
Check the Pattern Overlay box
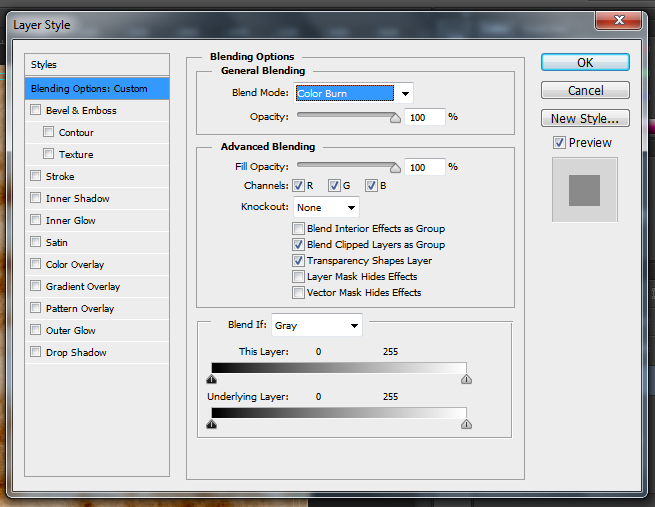(x=36, y=308)
